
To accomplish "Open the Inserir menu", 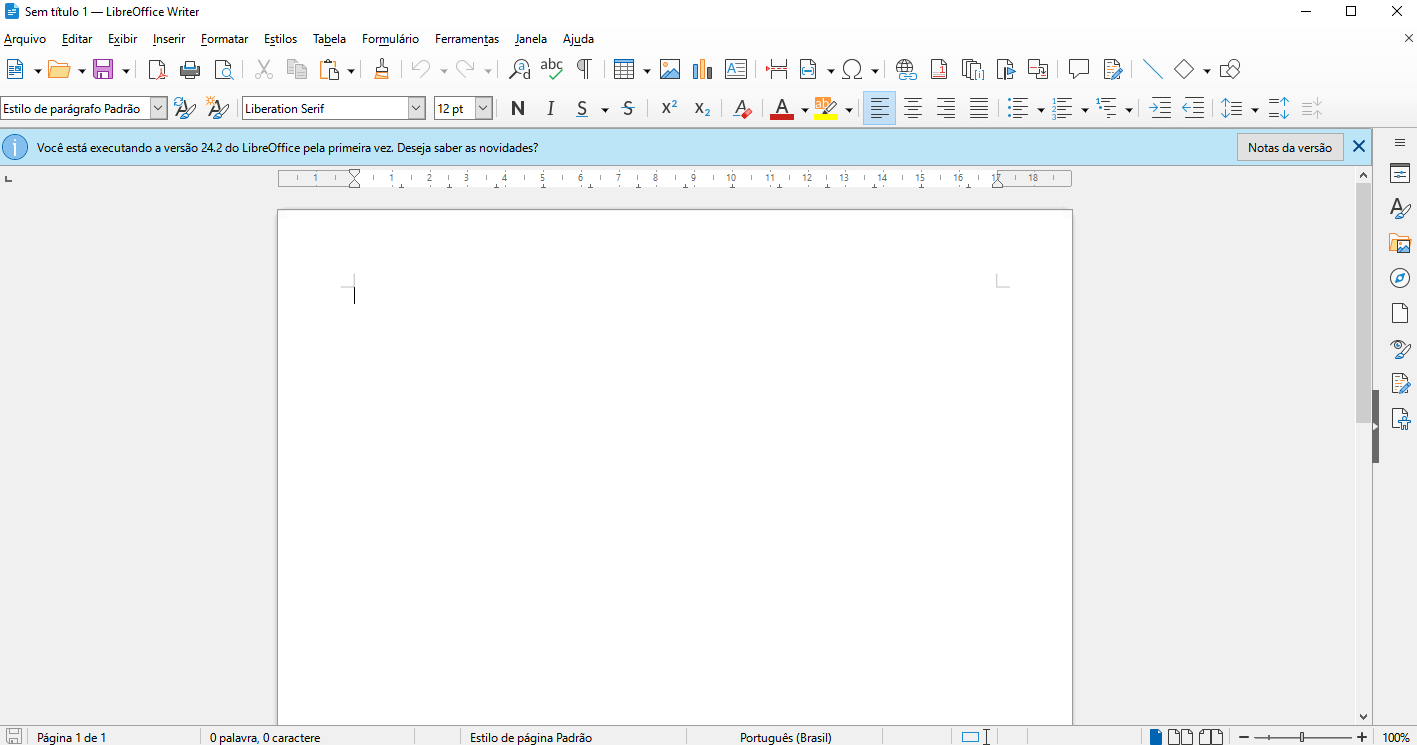I will point(169,39).
